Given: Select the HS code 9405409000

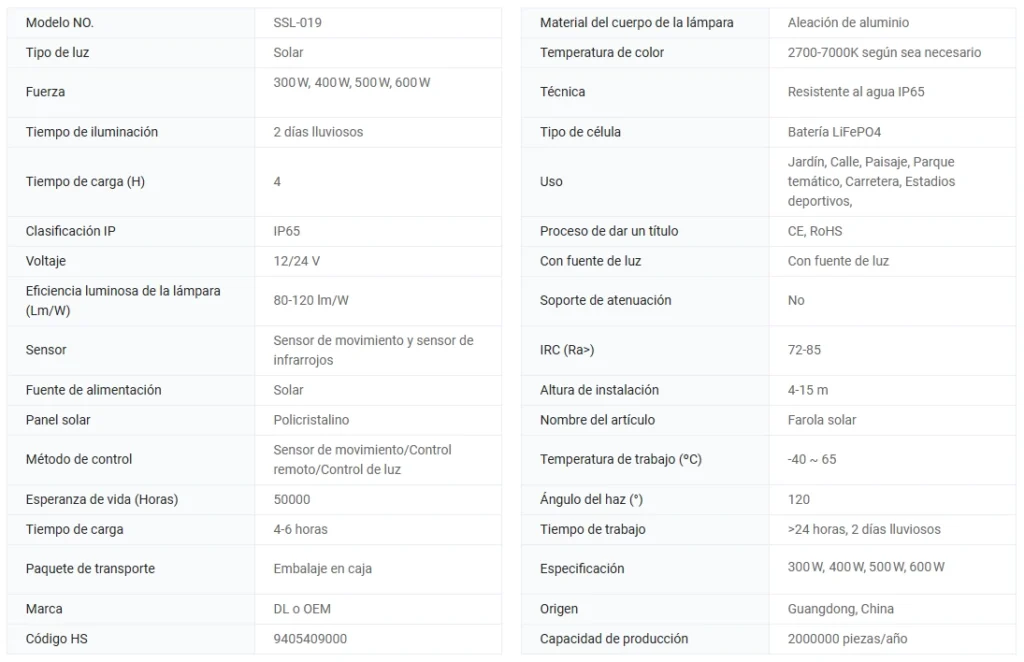Looking at the screenshot, I should 310,638.
